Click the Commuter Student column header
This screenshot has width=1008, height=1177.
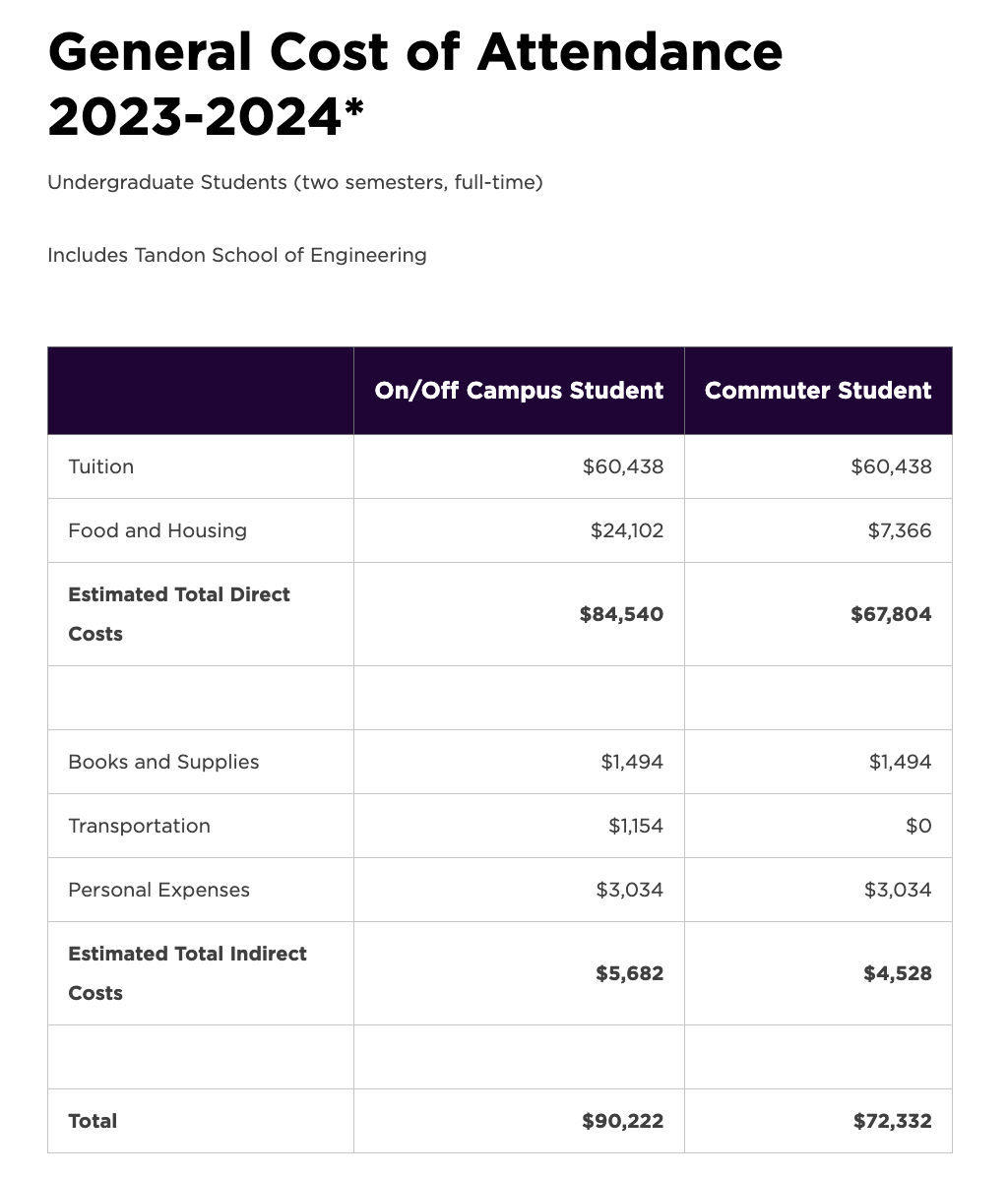point(817,391)
